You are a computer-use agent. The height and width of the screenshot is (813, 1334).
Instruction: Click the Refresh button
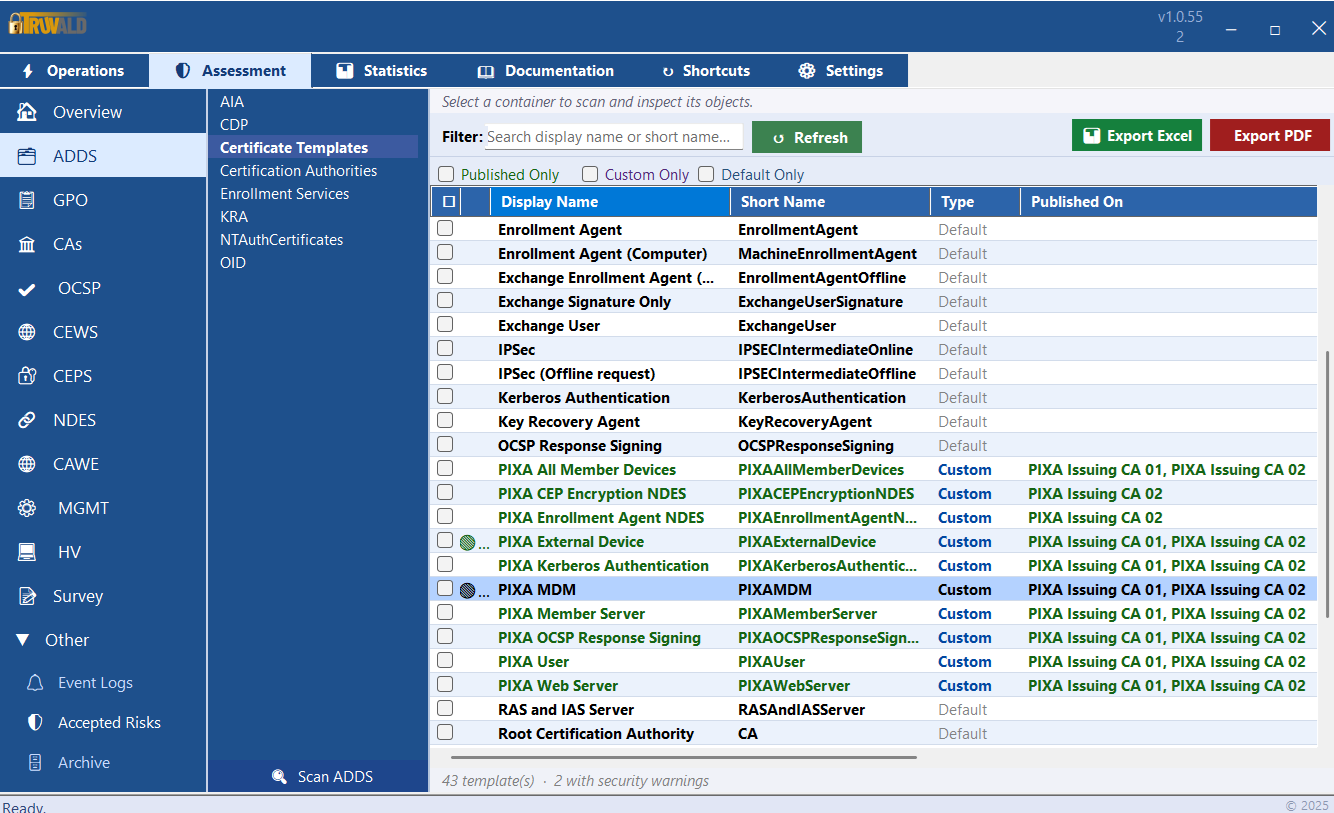[807, 138]
